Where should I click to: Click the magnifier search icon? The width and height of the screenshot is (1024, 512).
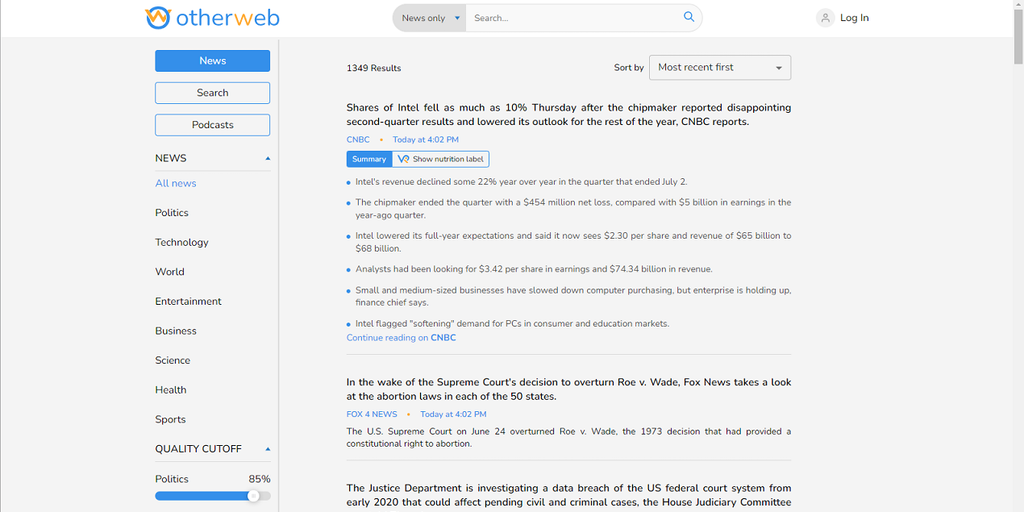689,17
